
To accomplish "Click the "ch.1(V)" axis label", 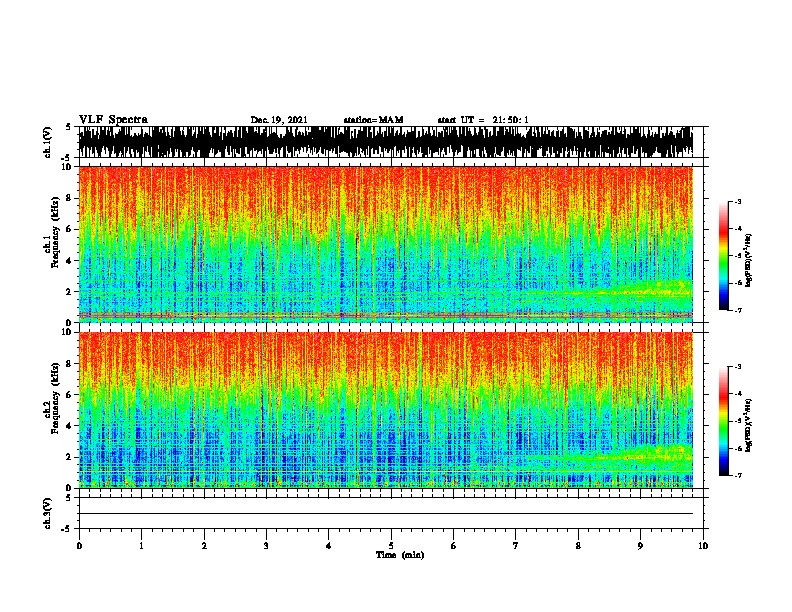I will coord(48,142).
